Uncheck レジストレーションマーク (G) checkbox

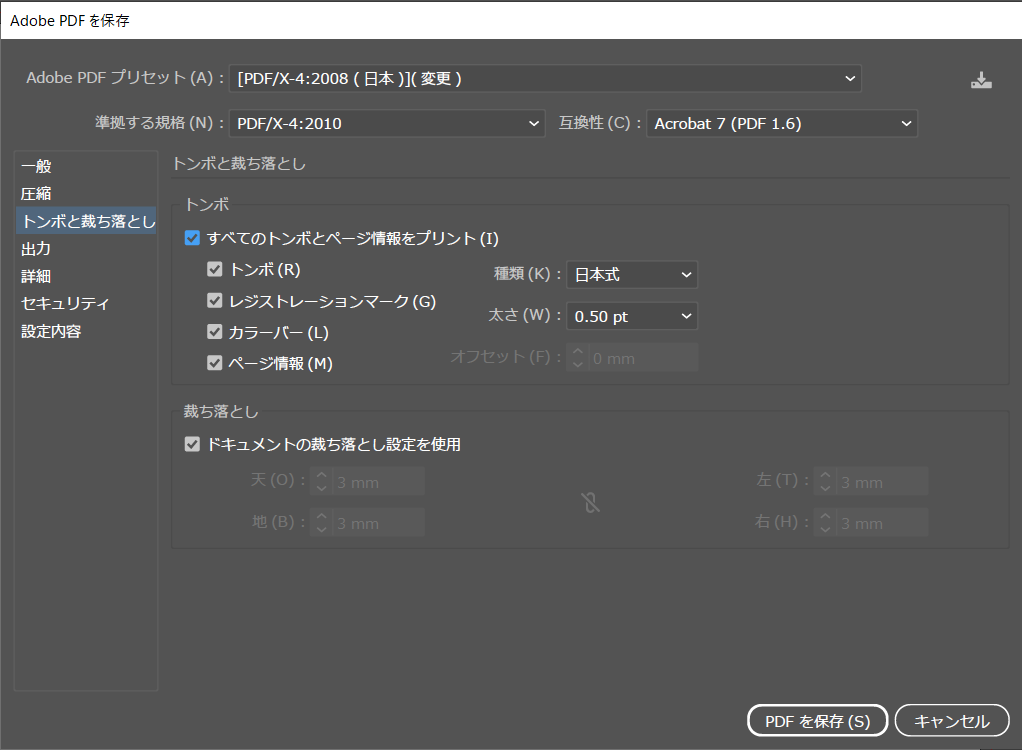[x=214, y=300]
